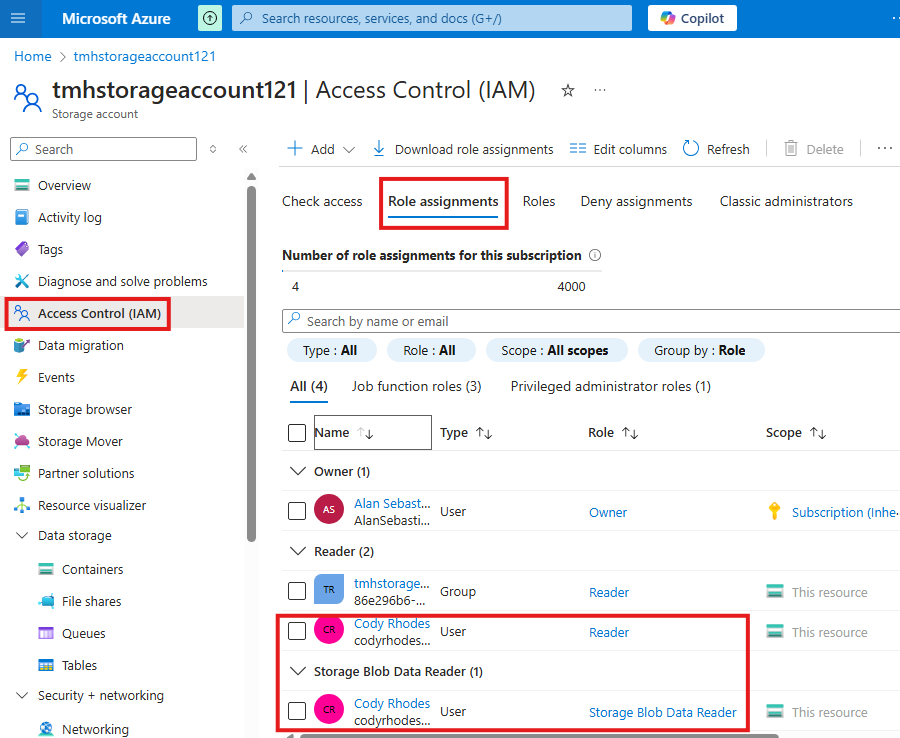Open the Owner role link
900x738 pixels.
click(x=608, y=512)
